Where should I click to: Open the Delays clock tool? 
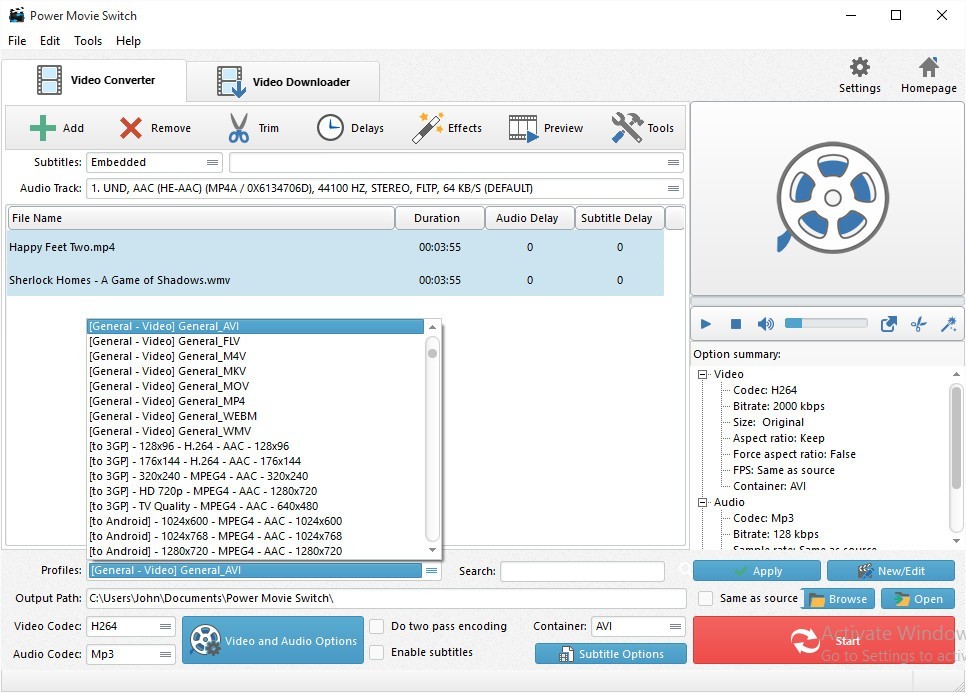[330, 128]
